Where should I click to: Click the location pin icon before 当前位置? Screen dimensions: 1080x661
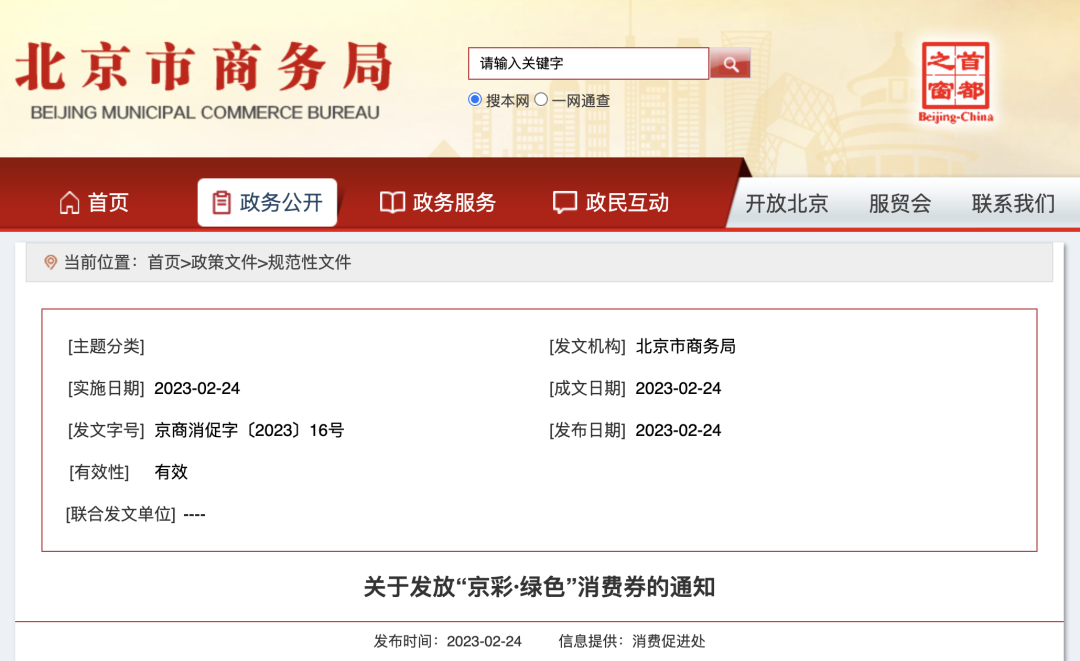(x=51, y=263)
